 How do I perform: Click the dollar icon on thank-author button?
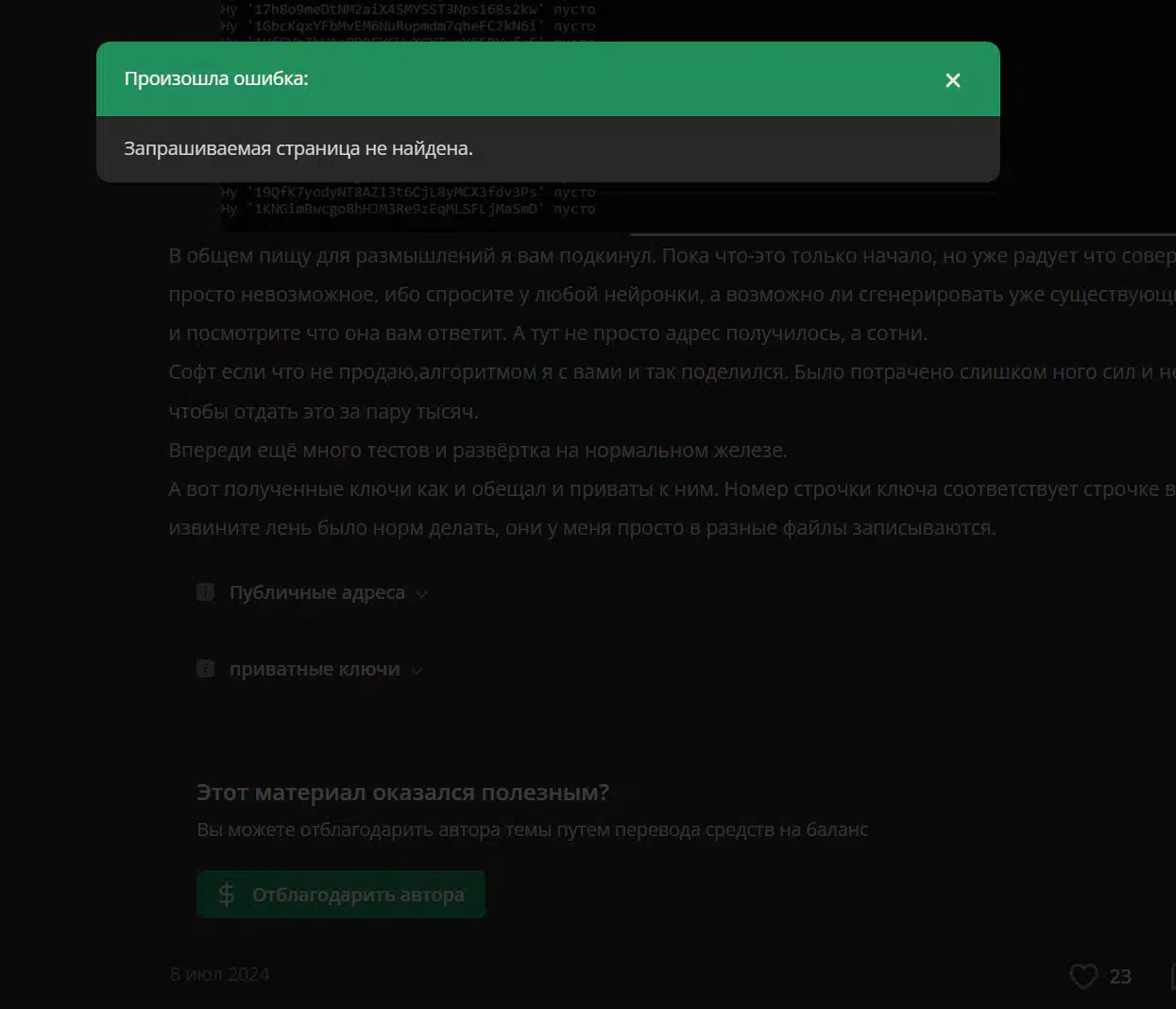pos(226,894)
